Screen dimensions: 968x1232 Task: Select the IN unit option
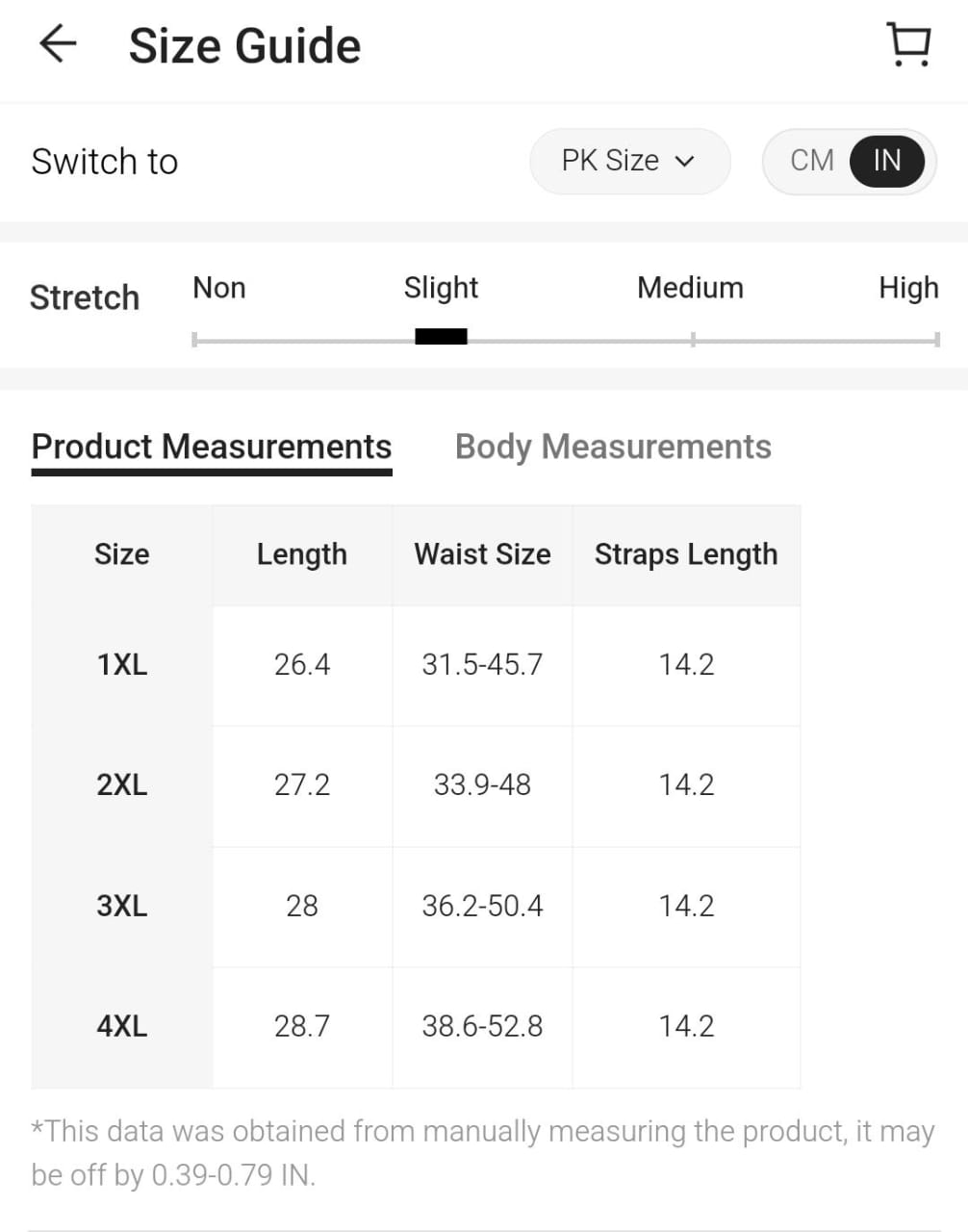pos(886,161)
